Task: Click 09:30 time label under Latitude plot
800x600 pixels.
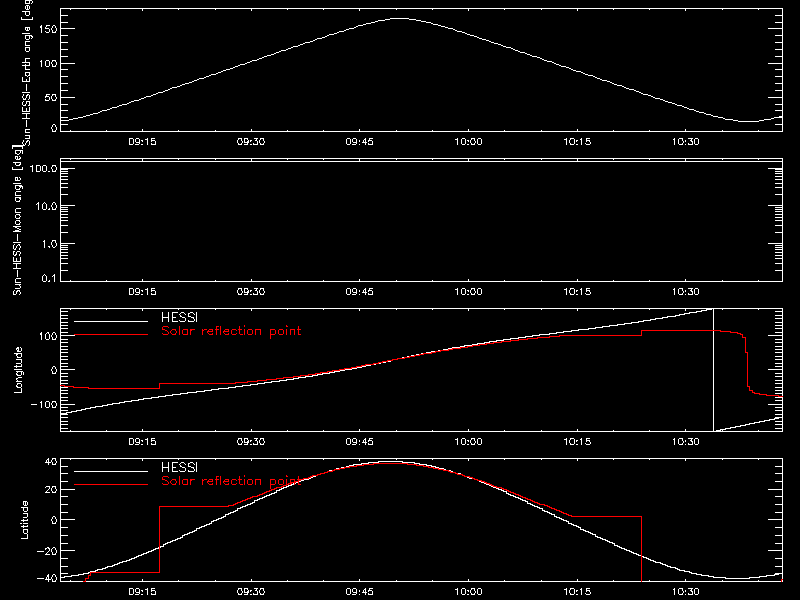Action: (251, 592)
